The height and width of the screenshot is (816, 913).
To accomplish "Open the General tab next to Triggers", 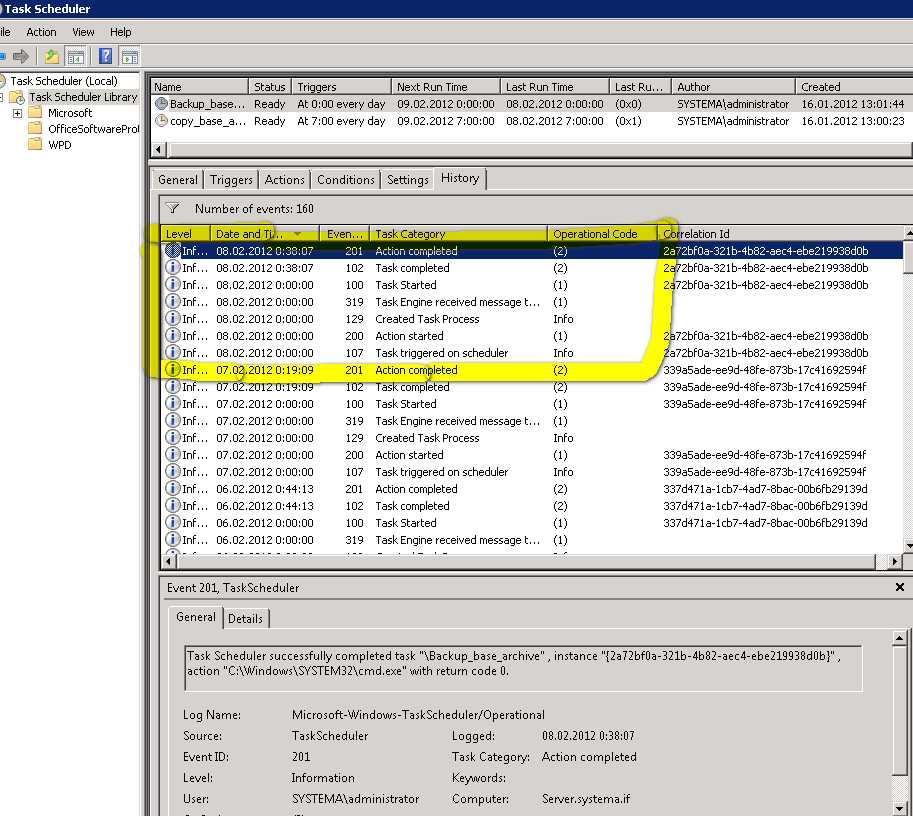I will click(178, 180).
